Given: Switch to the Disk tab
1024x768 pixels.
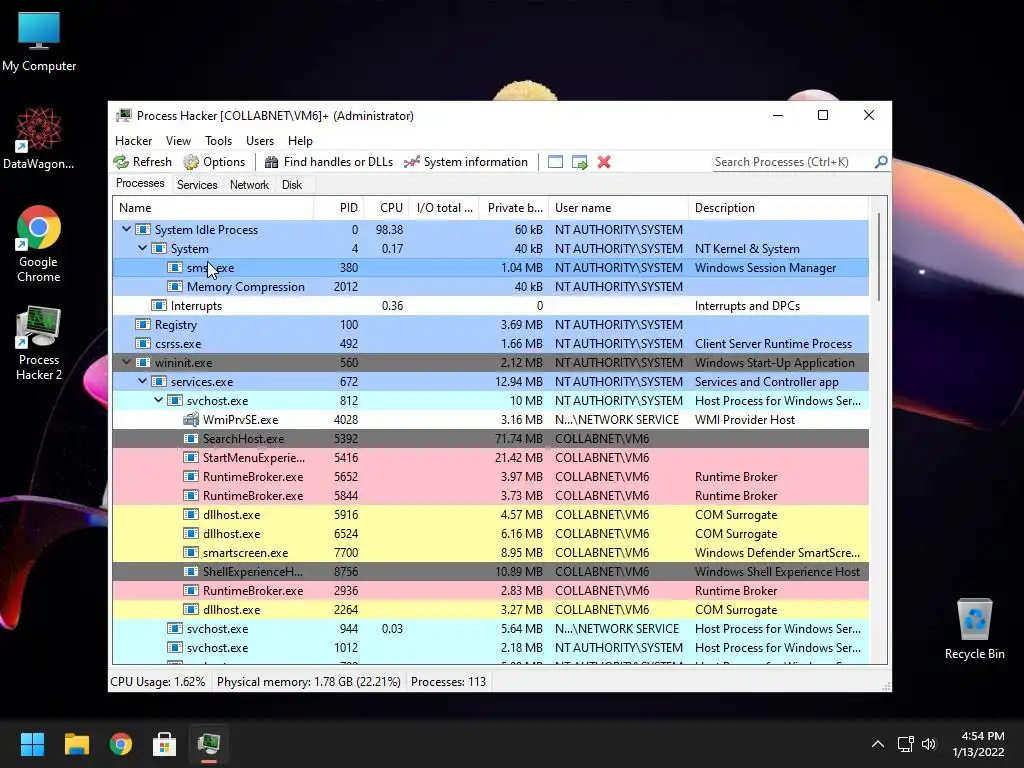Looking at the screenshot, I should coord(292,185).
